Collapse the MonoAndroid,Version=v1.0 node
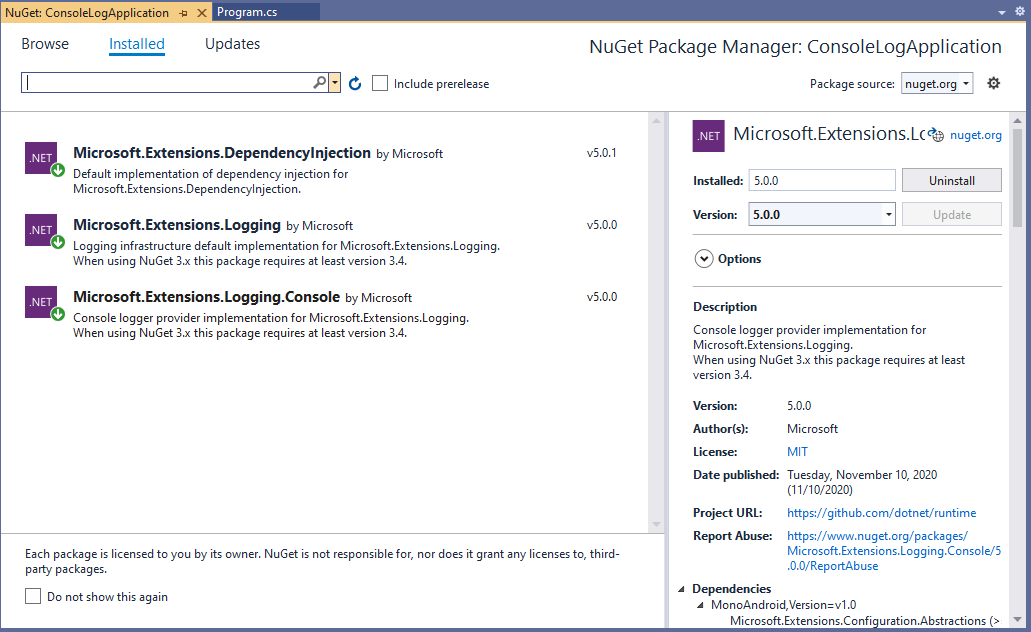Image resolution: width=1031 pixels, height=632 pixels. pyautogui.click(x=700, y=604)
